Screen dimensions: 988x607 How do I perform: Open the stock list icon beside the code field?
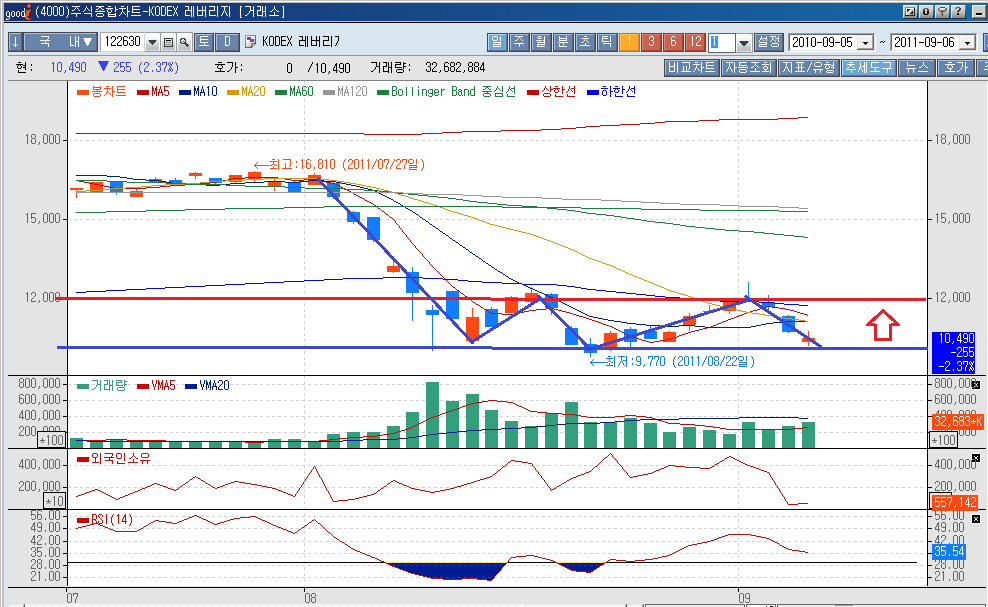coord(168,42)
